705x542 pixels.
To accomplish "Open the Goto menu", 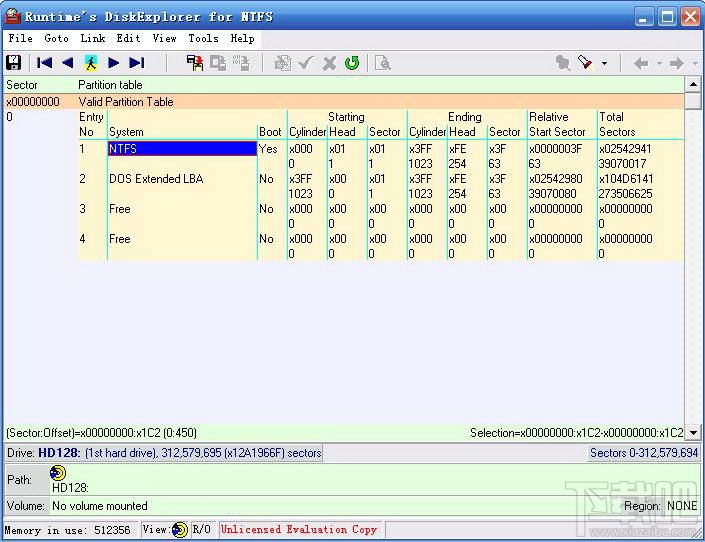I will [x=57, y=38].
